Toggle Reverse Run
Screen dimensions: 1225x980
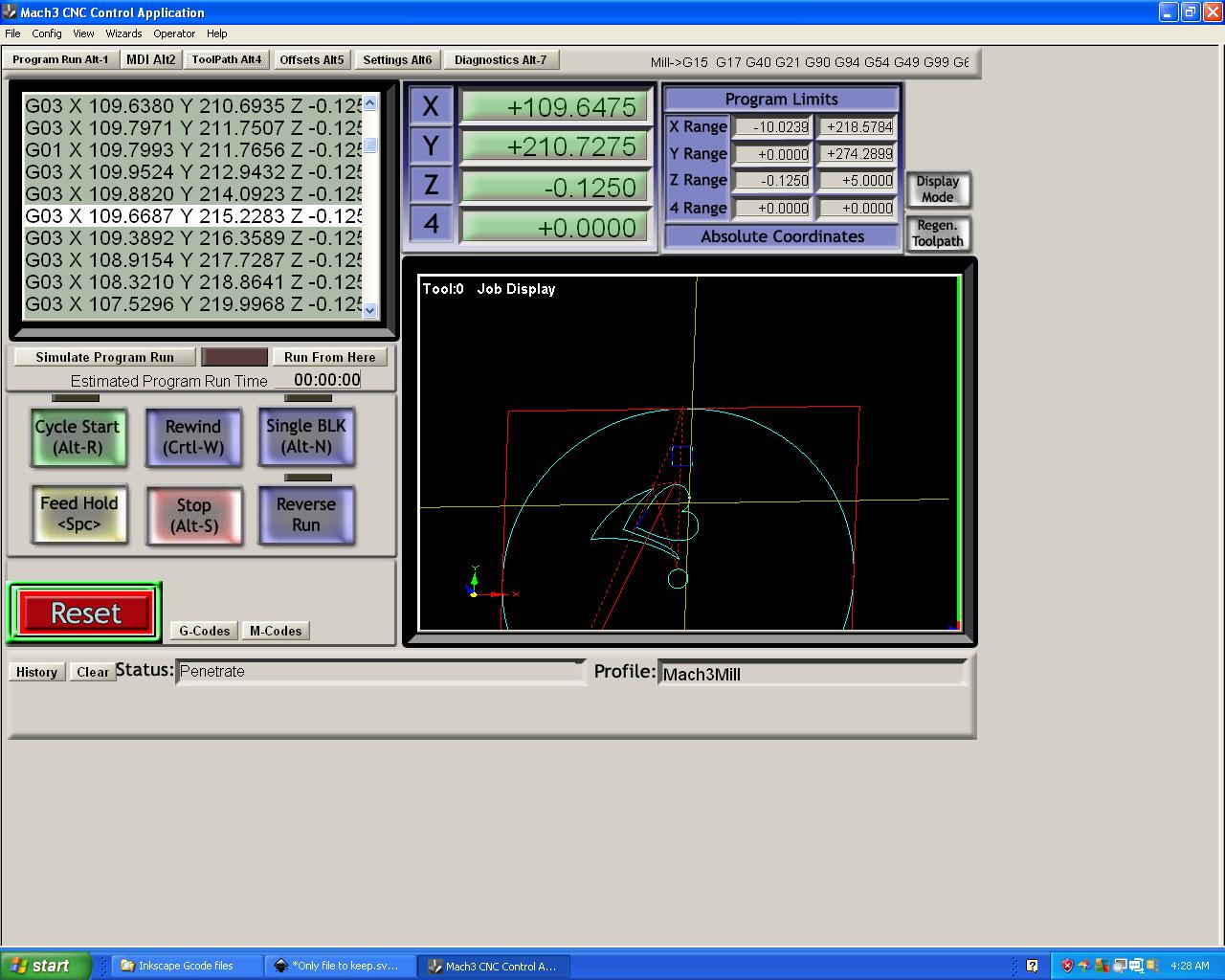[x=306, y=515]
